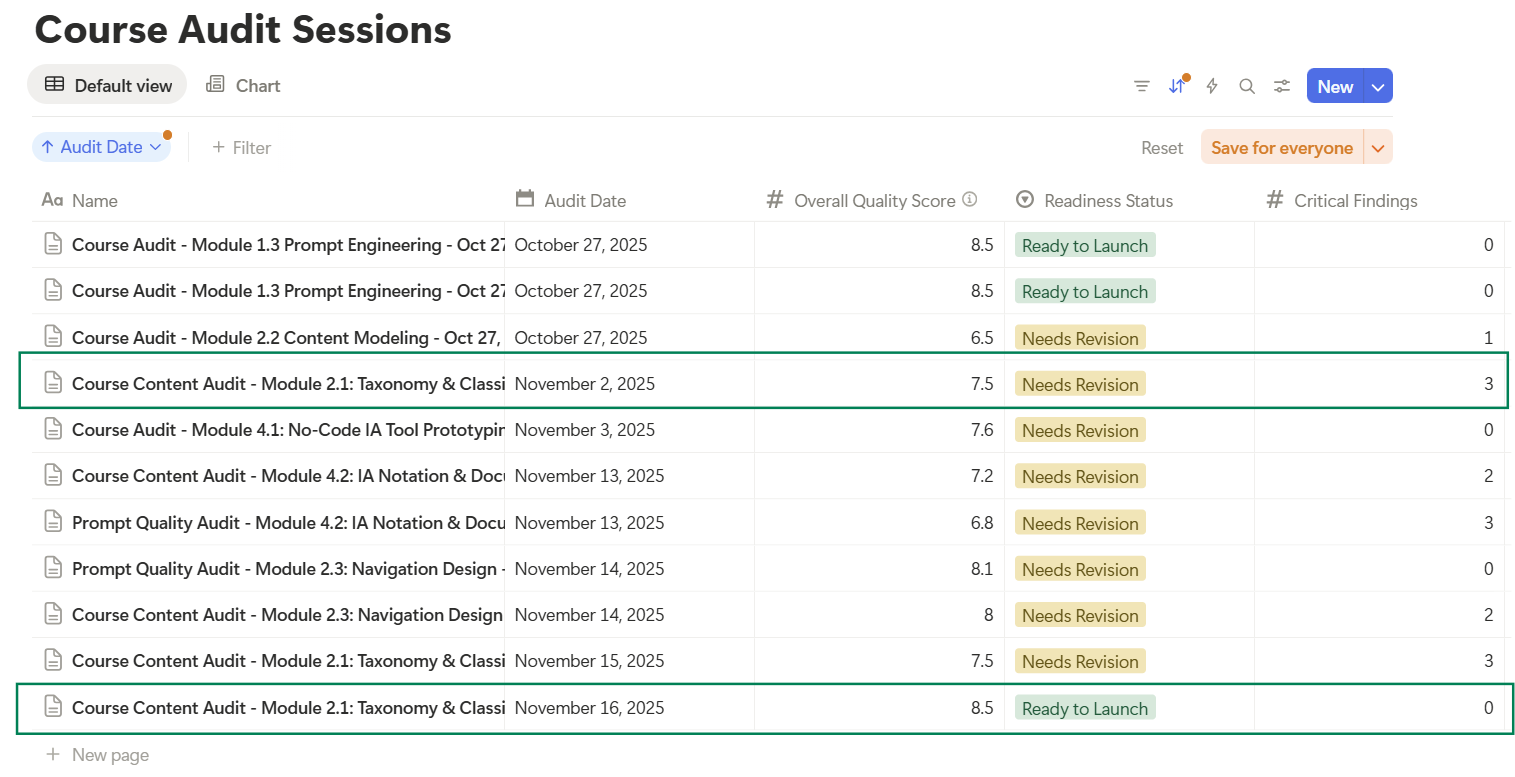Click Ready to Launch tag on November 16 row
The image size is (1515, 777).
point(1084,708)
